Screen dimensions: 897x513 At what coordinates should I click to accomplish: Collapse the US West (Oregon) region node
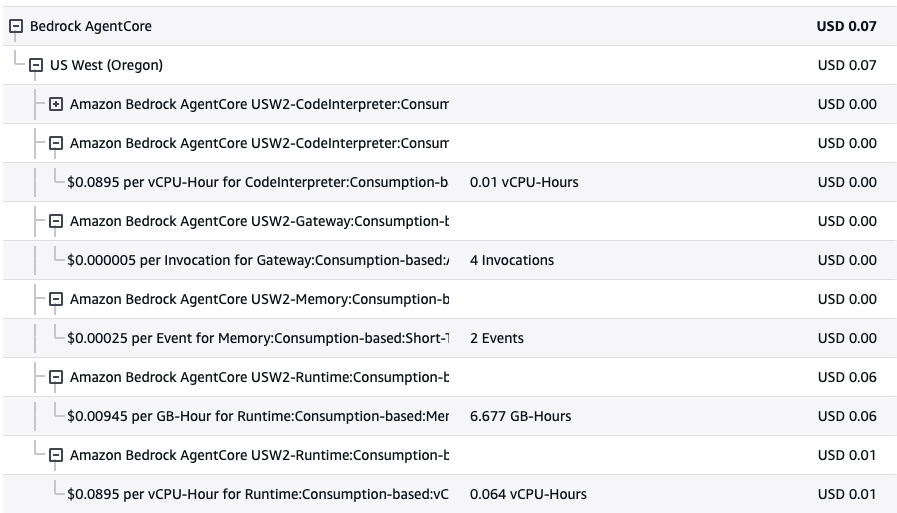click(x=37, y=66)
